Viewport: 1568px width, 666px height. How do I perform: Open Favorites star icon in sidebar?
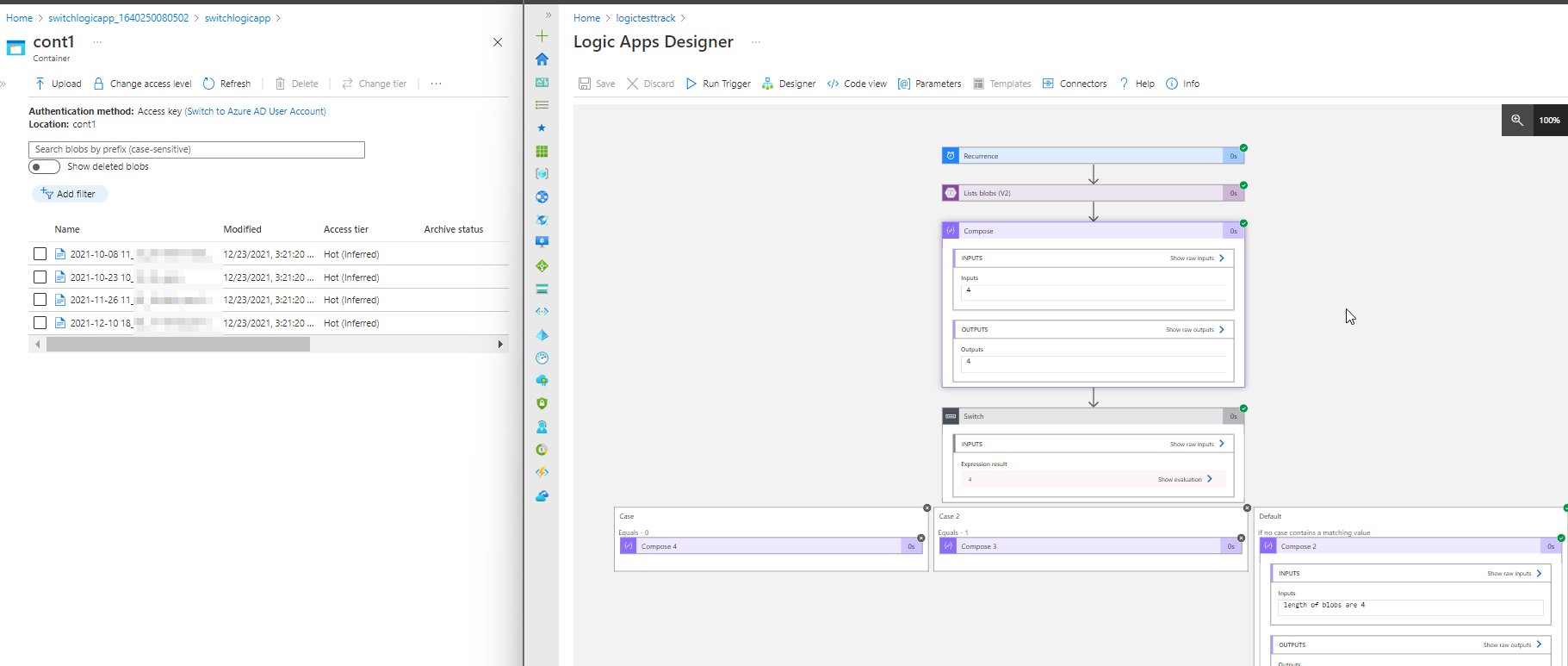(x=542, y=128)
